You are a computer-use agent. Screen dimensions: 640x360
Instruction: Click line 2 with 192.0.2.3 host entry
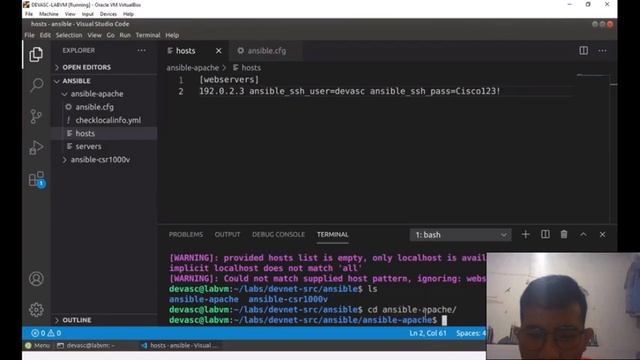point(349,91)
